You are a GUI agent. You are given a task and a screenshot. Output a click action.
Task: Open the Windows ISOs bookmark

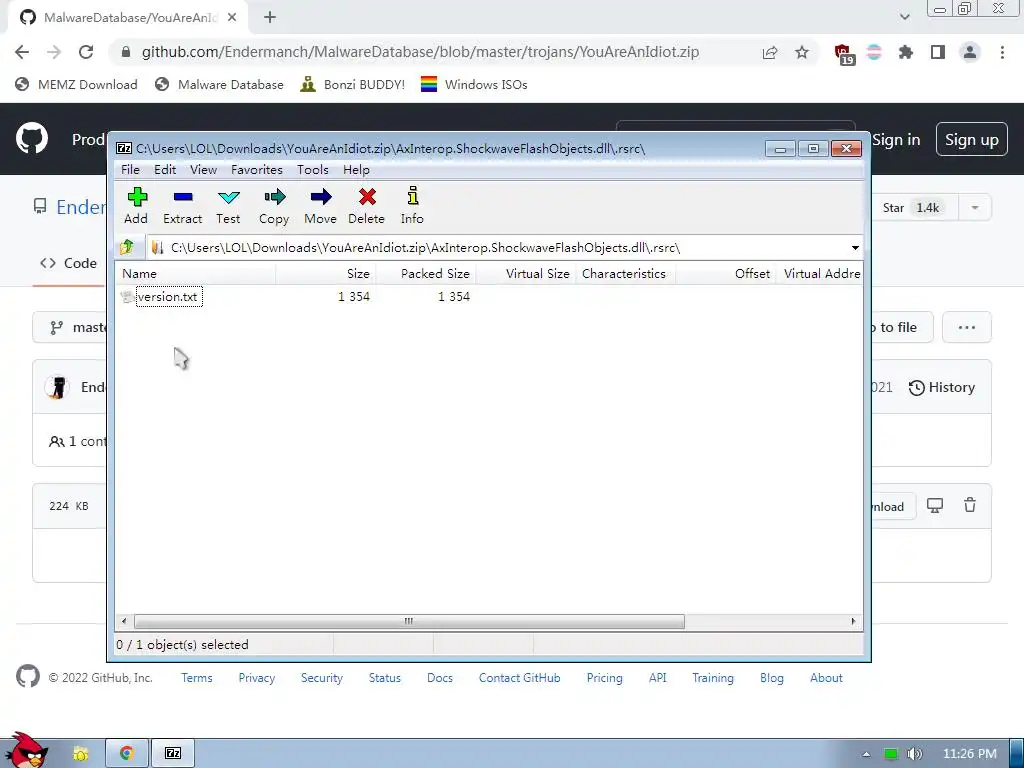tap(474, 84)
